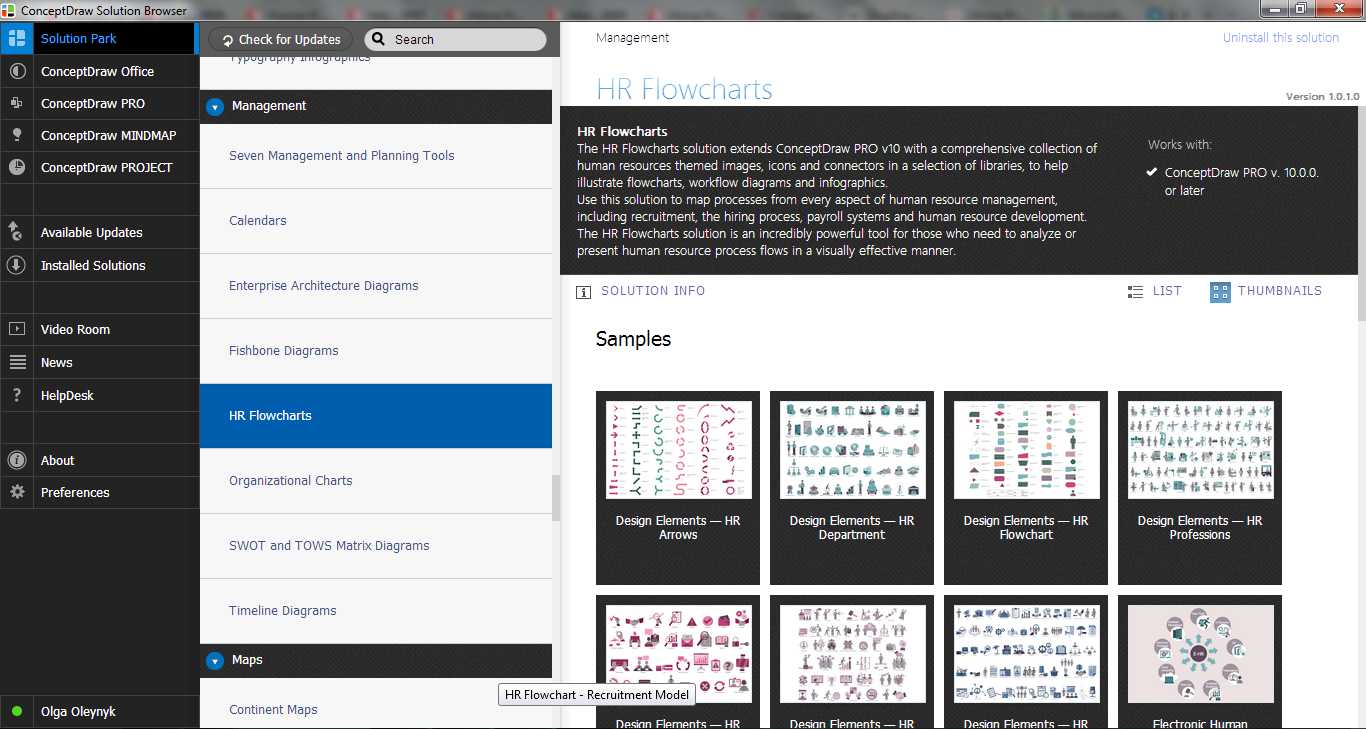Click the ConceptDraw PRO icon

point(16,103)
